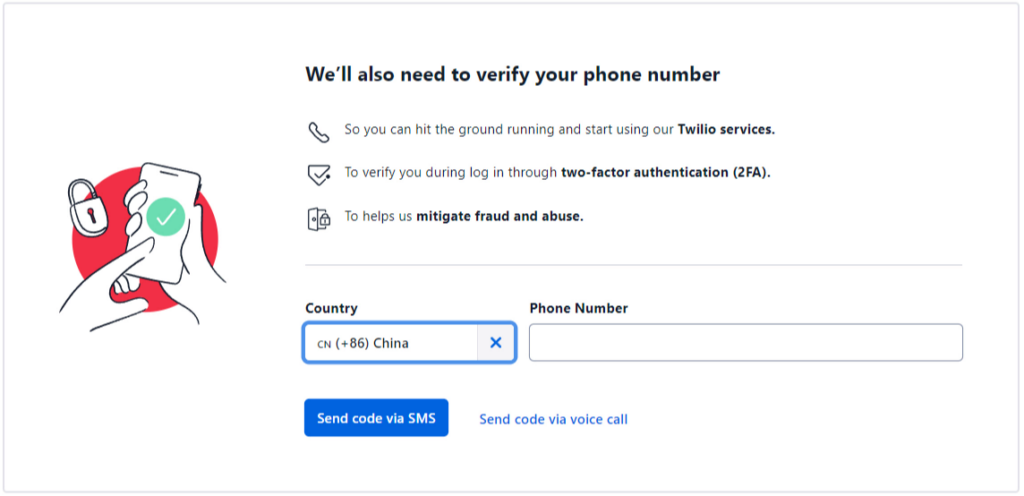
Task: Click the shield checkmark 2FA icon
Action: [318, 175]
